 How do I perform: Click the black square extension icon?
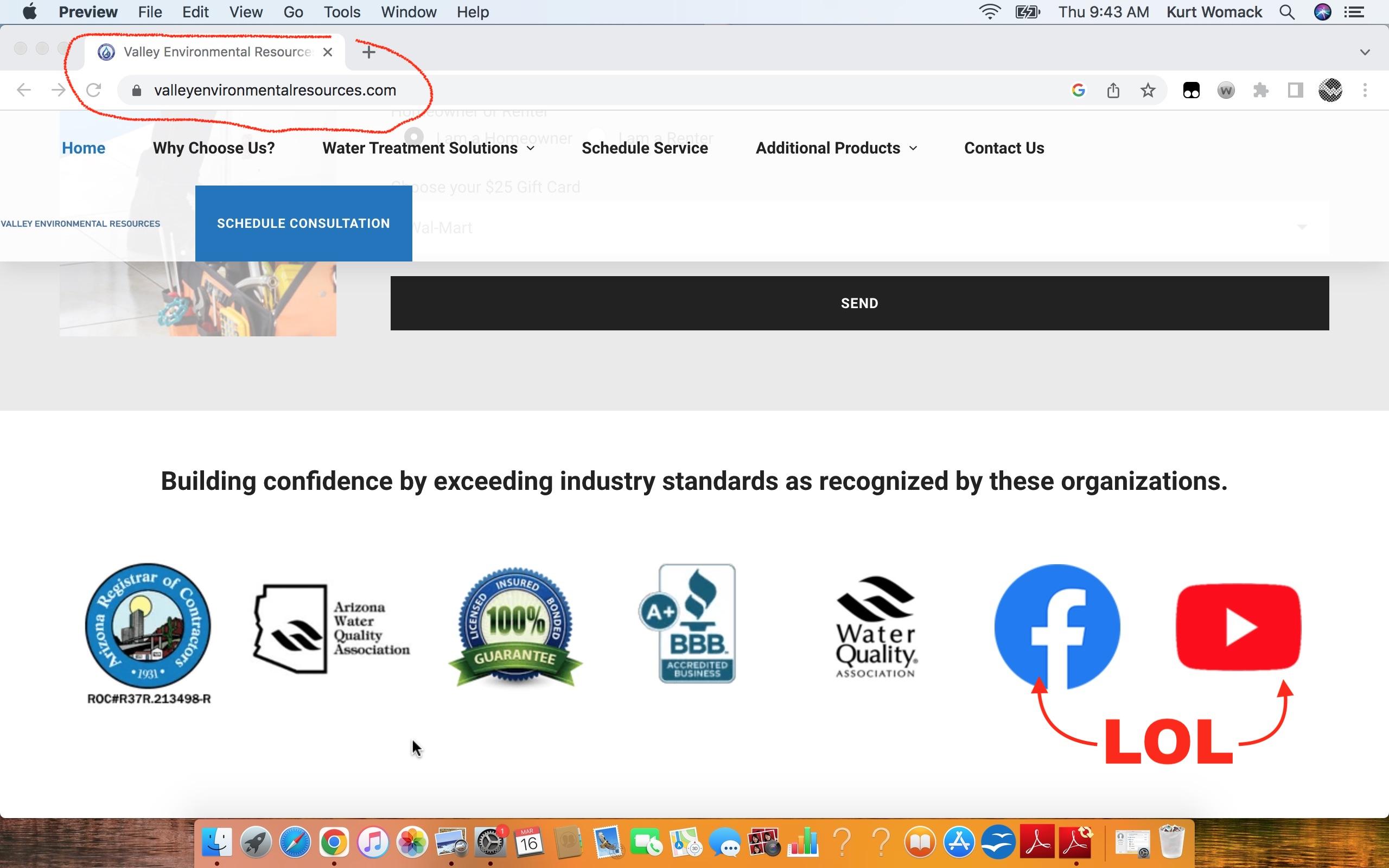point(1191,90)
